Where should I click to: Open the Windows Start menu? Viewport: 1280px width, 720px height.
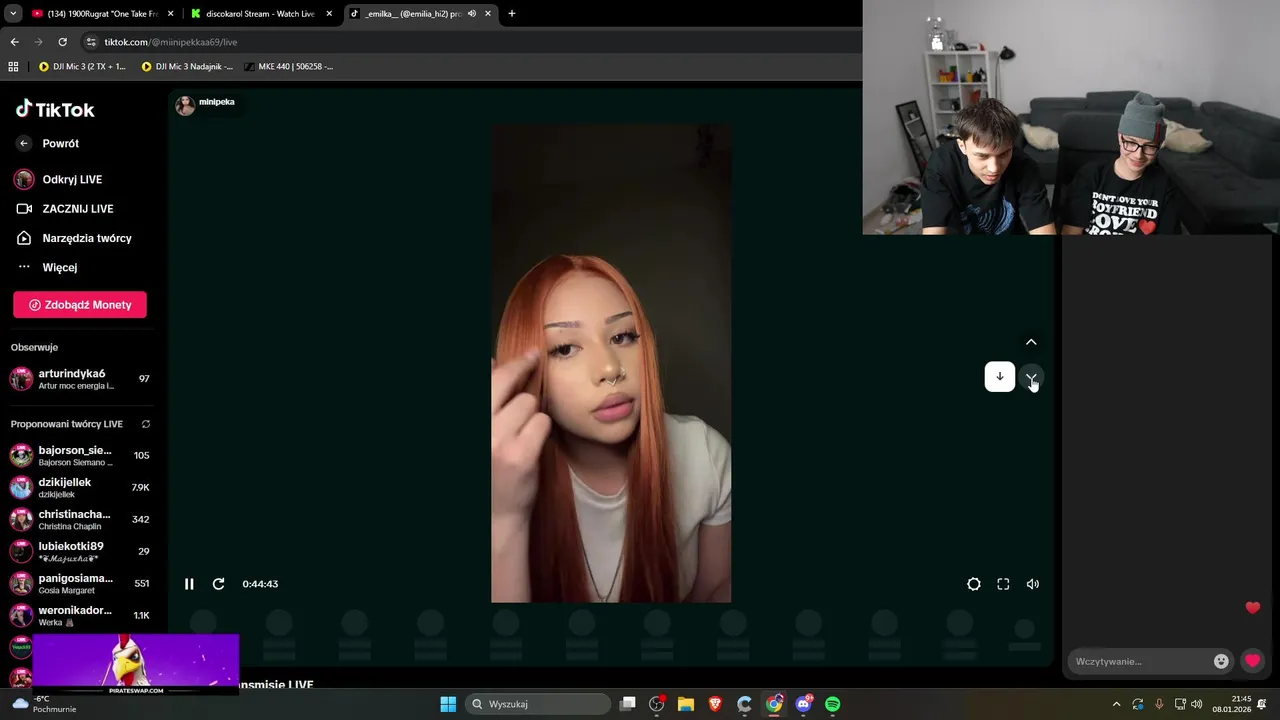coord(448,704)
